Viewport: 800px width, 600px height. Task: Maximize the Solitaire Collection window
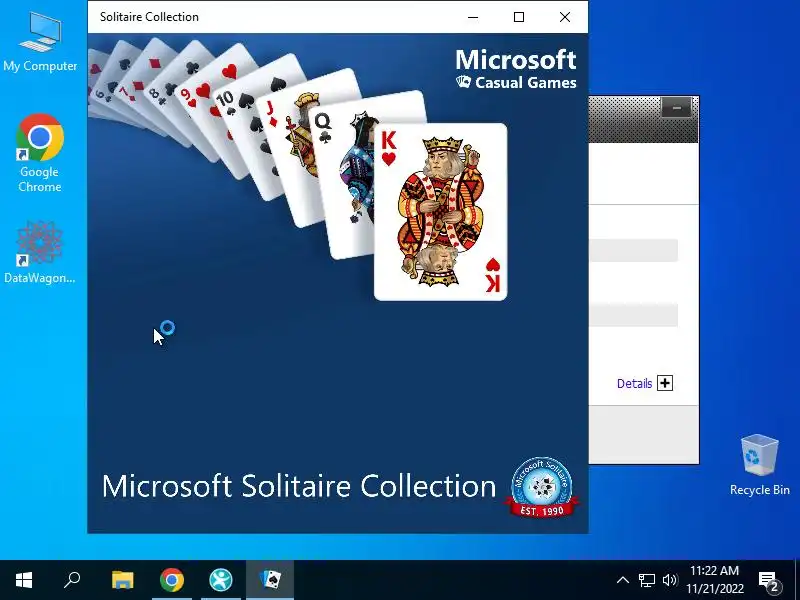pos(519,17)
